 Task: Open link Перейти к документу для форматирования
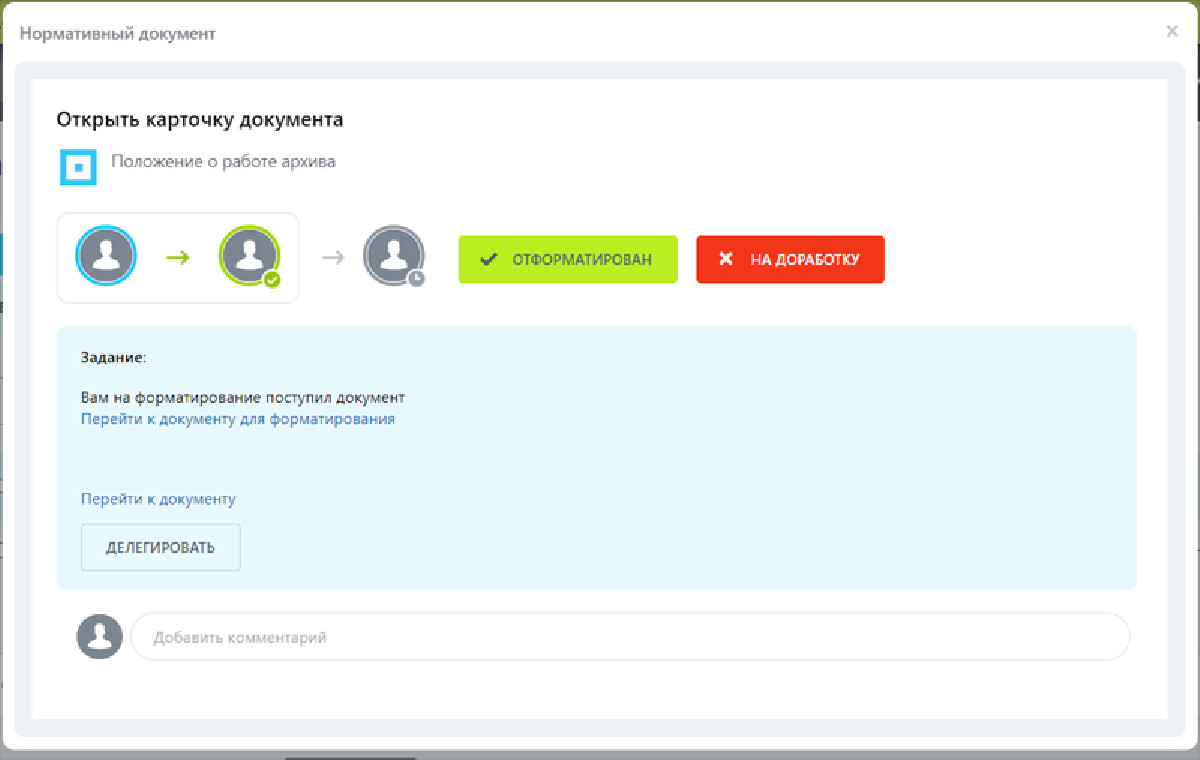pyautogui.click(x=238, y=419)
